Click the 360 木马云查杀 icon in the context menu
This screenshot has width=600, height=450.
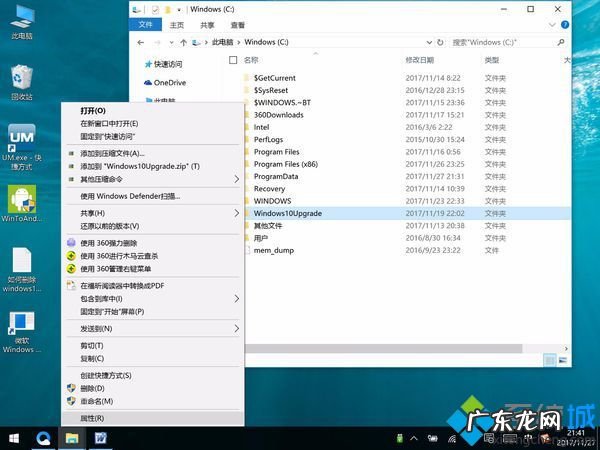pyautogui.click(x=71, y=256)
